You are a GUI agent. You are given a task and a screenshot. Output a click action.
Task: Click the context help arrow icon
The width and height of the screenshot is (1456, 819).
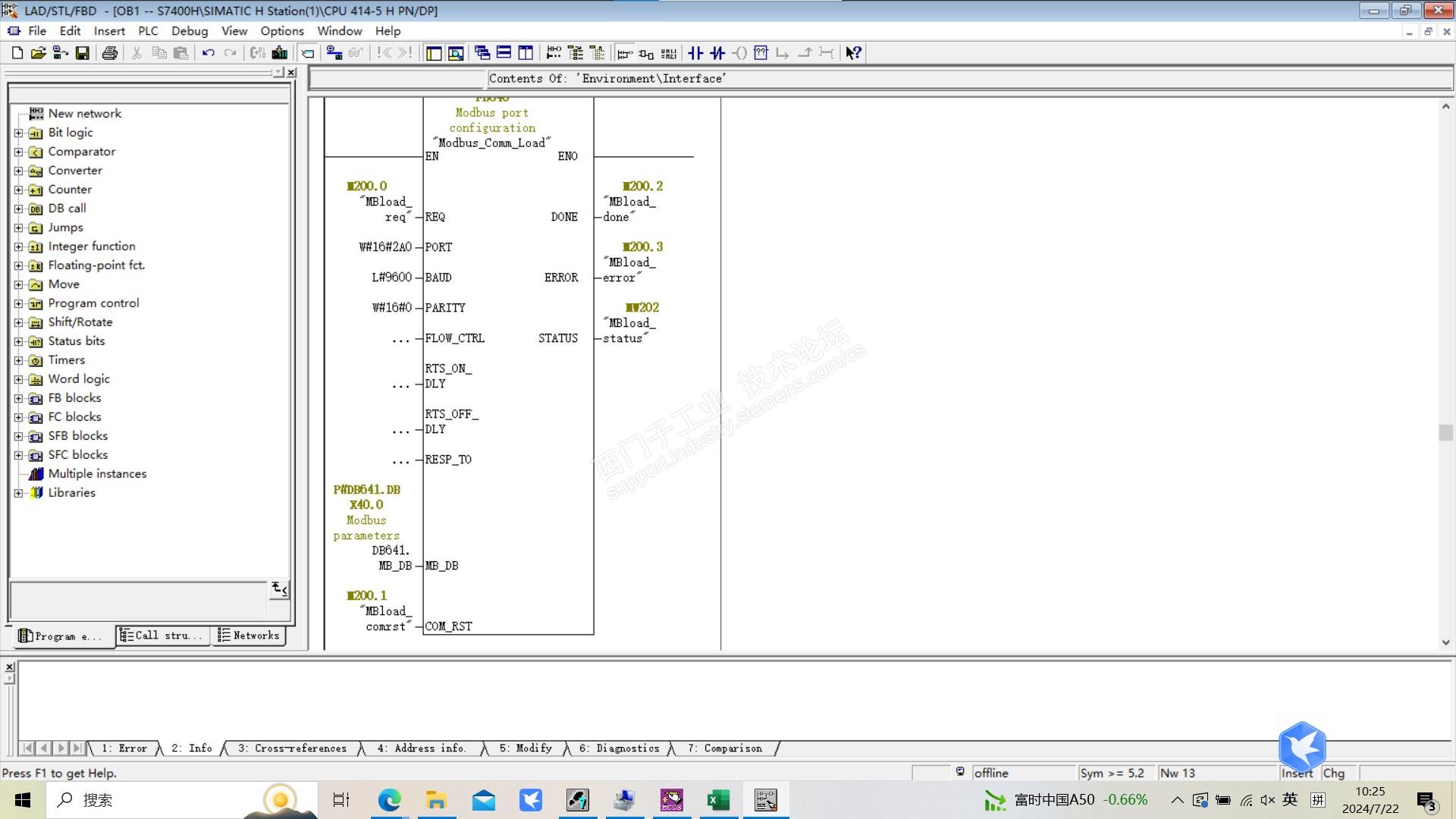coord(853,53)
